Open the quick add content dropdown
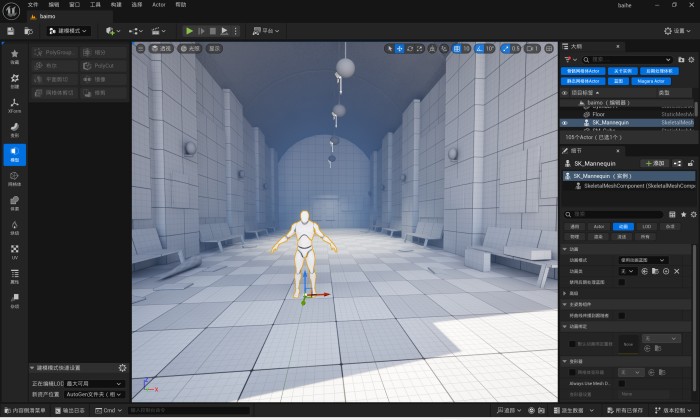This screenshot has width=700, height=420. point(113,31)
